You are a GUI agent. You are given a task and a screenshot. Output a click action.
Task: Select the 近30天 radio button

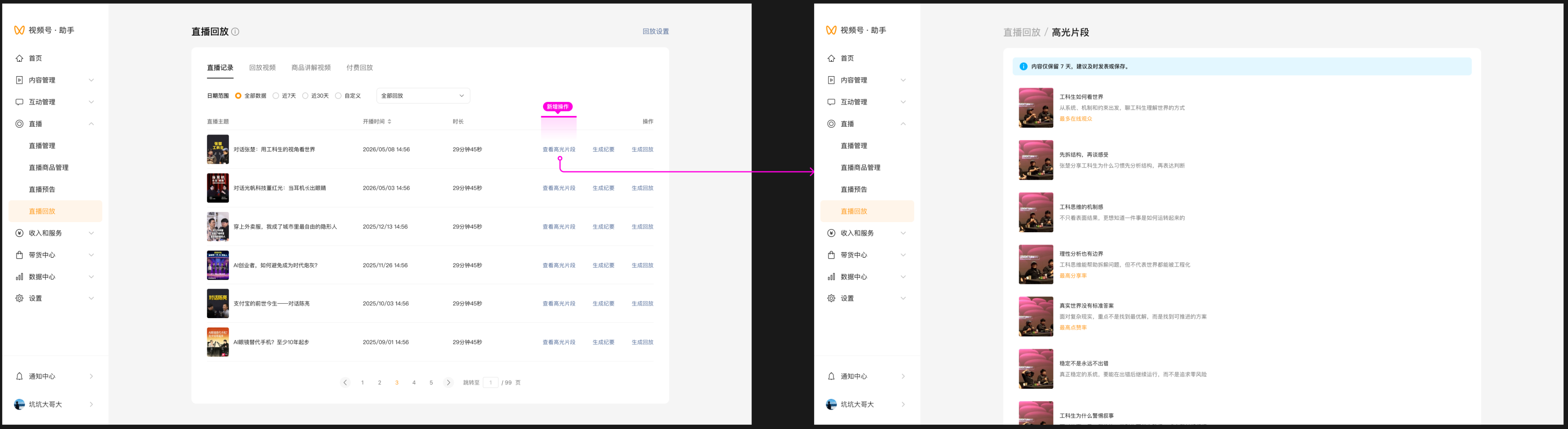[x=305, y=96]
